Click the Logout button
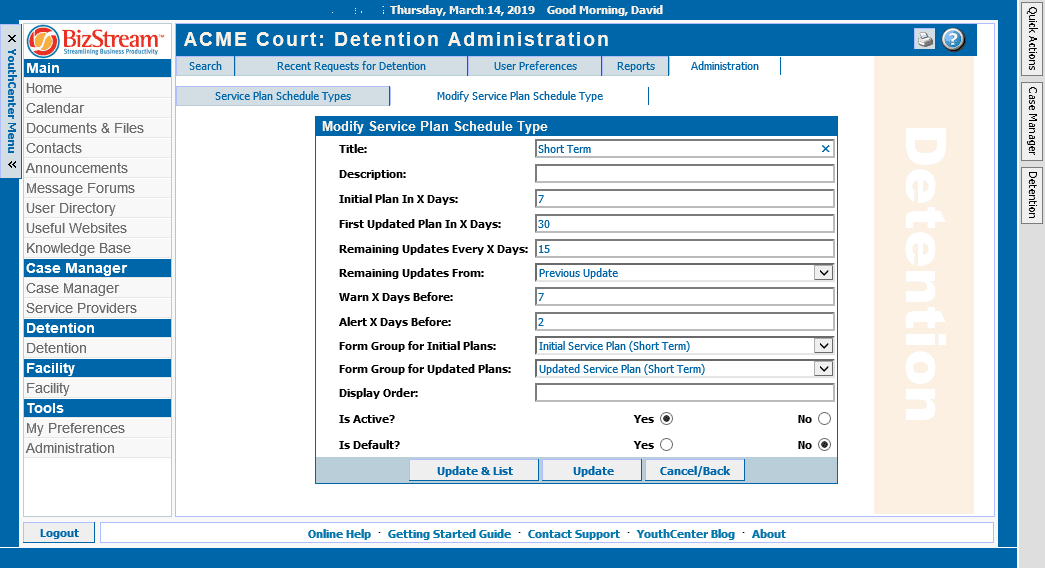 coord(59,533)
